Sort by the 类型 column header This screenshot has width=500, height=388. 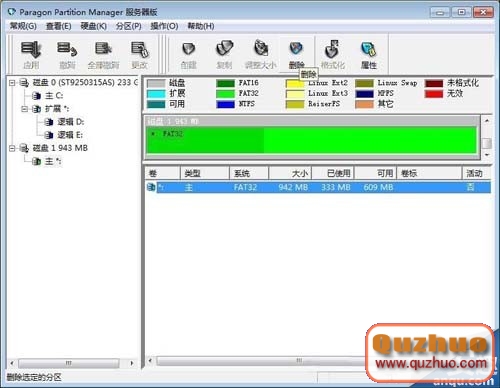coord(205,173)
